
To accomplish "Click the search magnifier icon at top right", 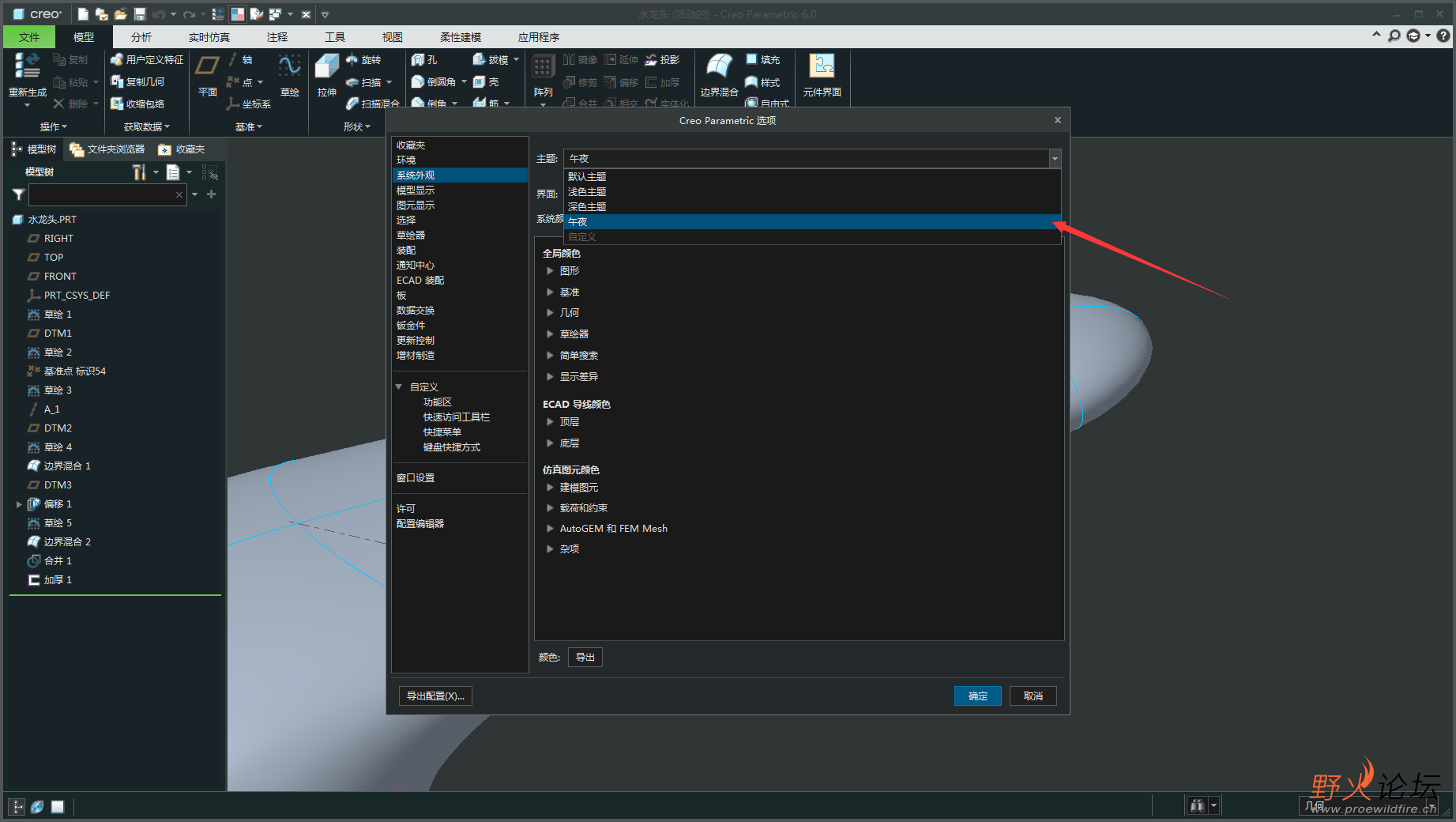I will pyautogui.click(x=1394, y=36).
